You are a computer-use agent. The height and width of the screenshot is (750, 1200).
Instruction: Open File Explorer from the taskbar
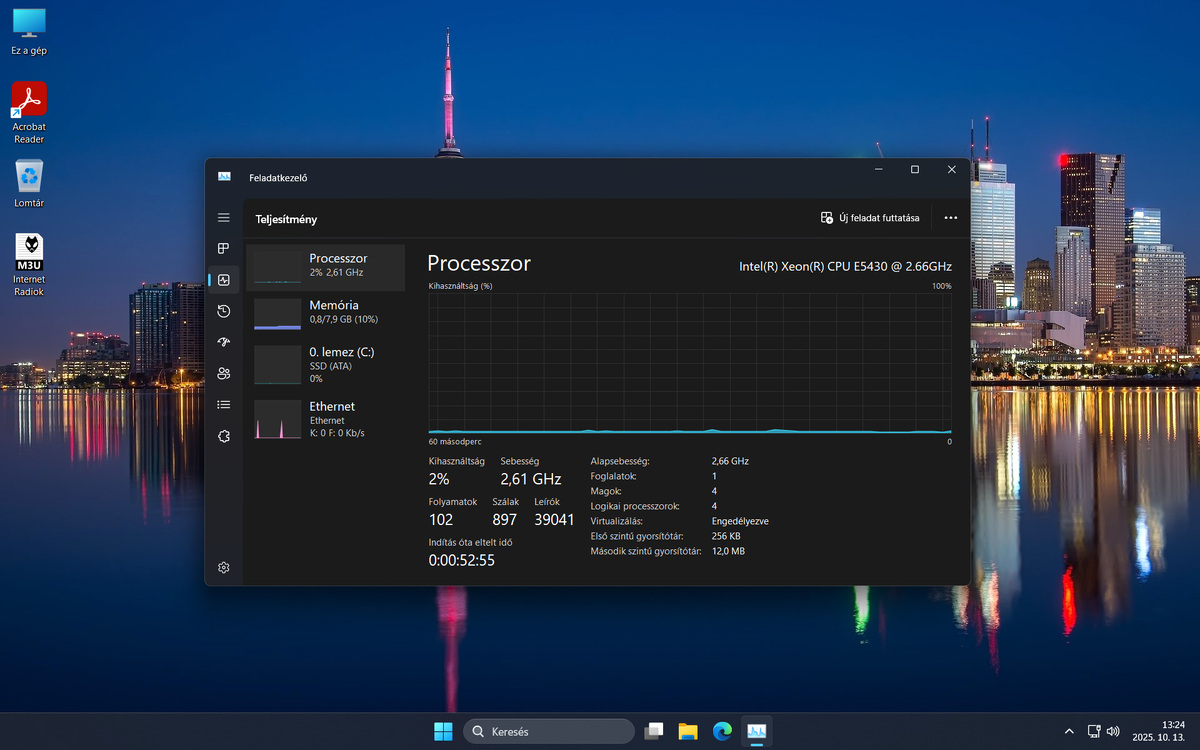coord(688,731)
